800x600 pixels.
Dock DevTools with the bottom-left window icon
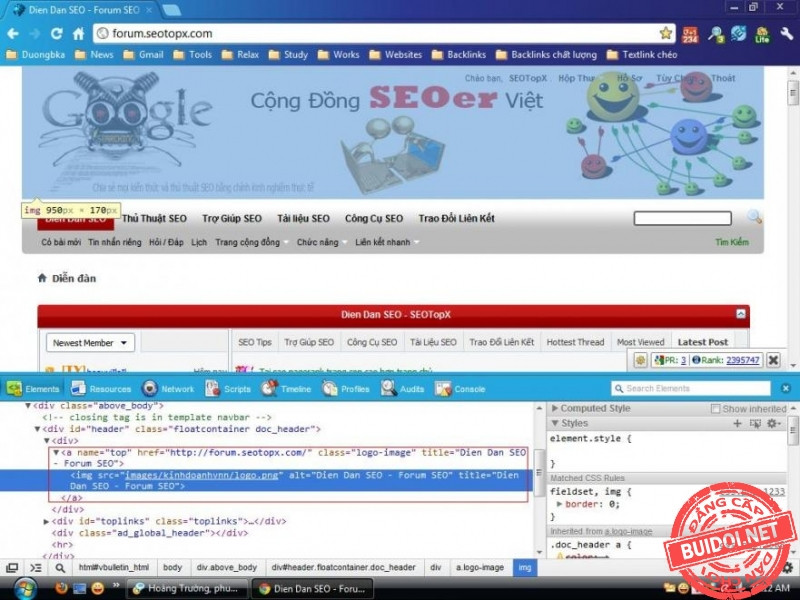pyautogui.click(x=12, y=567)
